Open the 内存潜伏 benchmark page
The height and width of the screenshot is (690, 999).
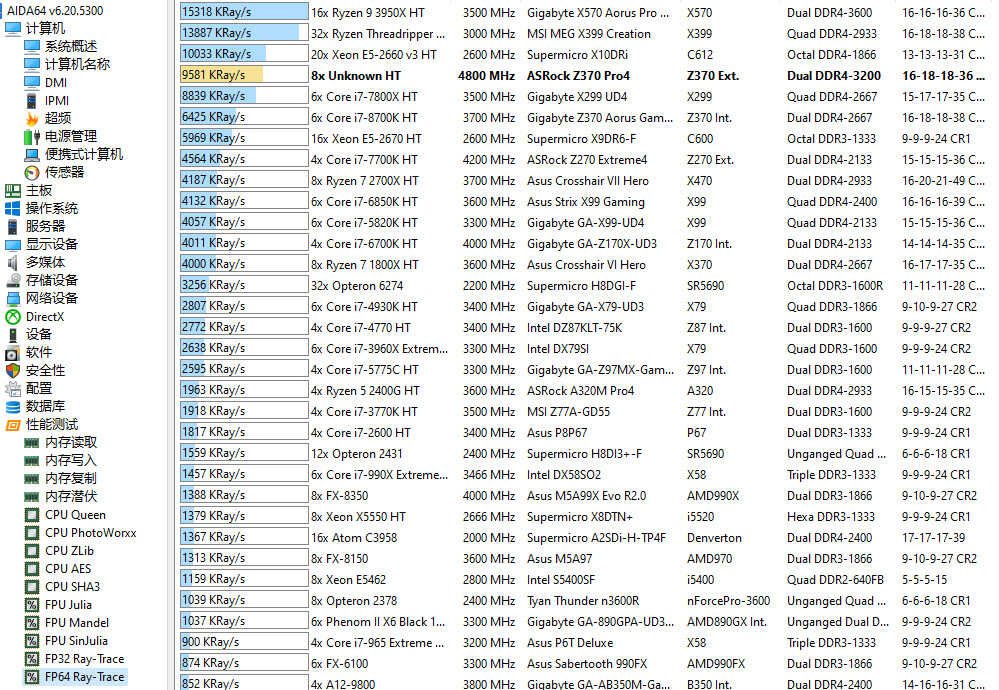pos(71,496)
